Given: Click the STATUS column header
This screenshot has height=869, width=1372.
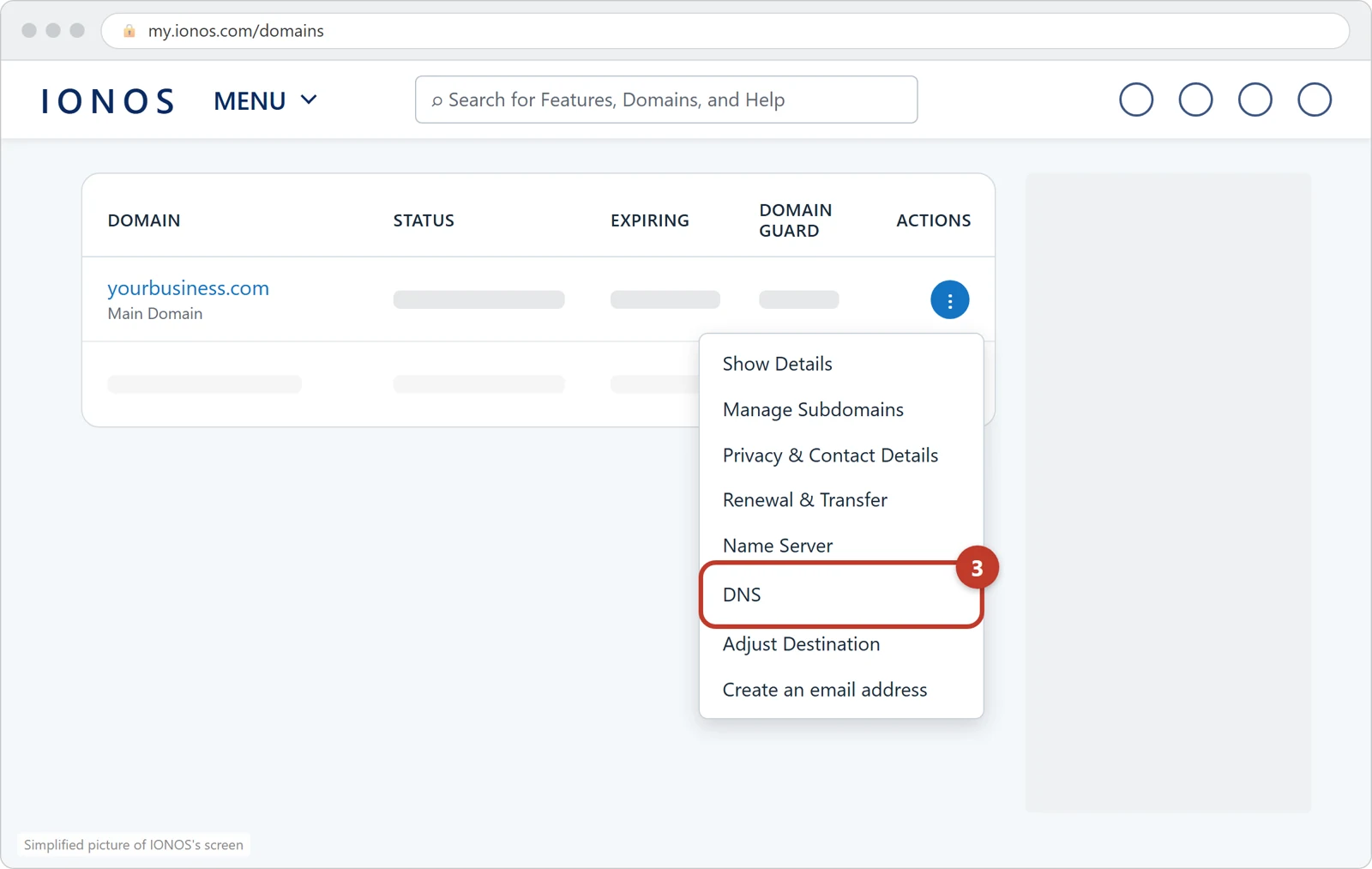Looking at the screenshot, I should (424, 220).
